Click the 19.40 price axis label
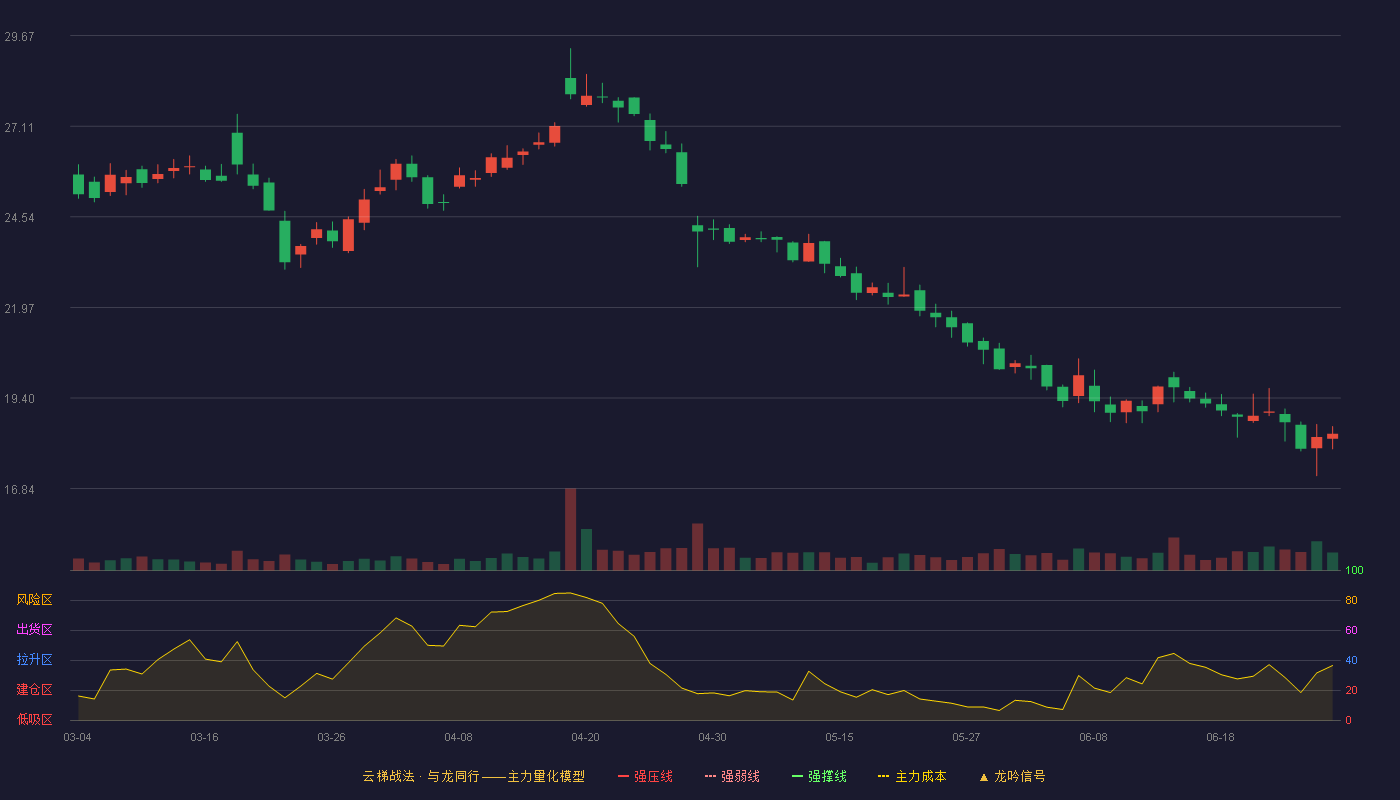The width and height of the screenshot is (1400, 800). 19,398
